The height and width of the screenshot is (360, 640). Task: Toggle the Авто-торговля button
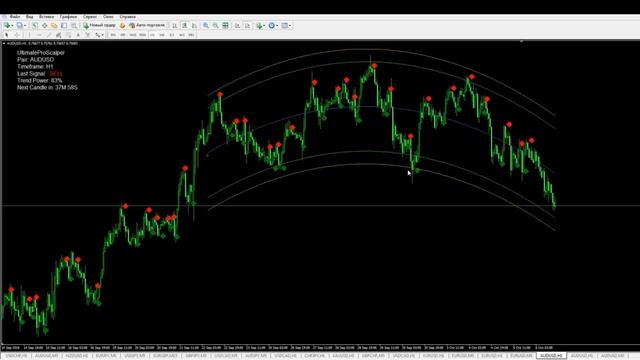tap(147, 25)
